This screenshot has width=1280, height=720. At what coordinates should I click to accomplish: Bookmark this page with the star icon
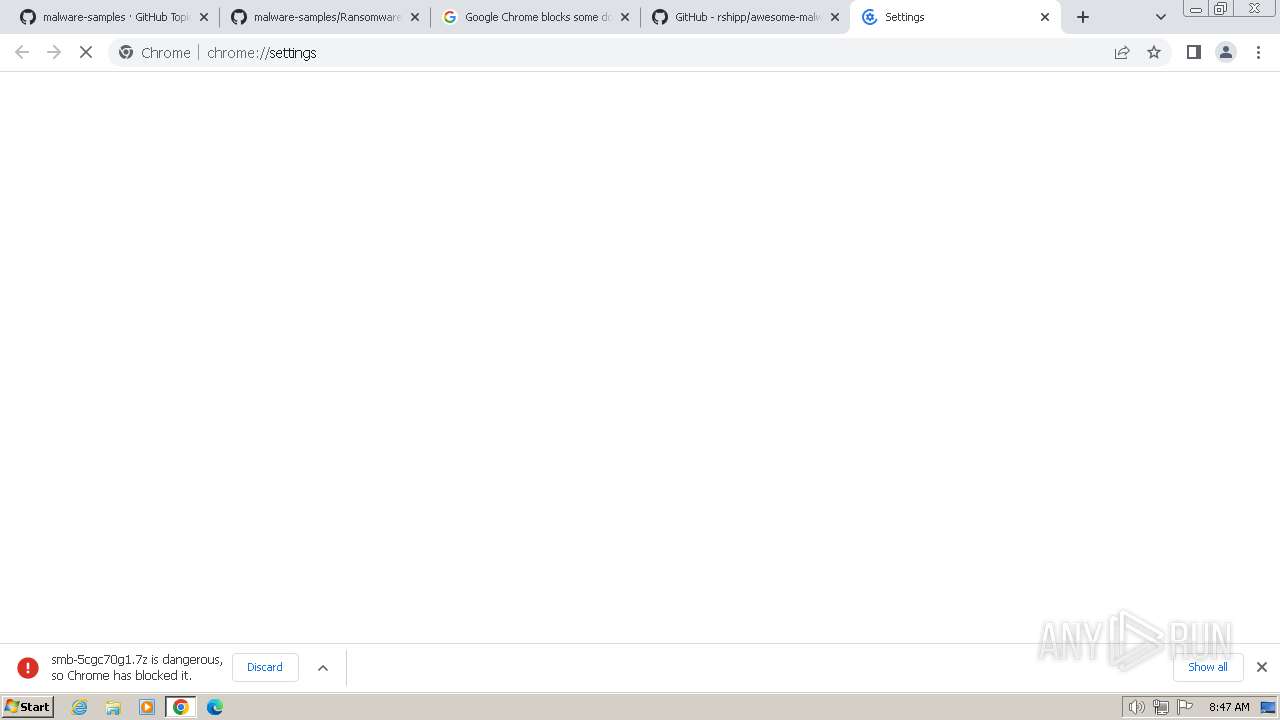pos(1154,52)
